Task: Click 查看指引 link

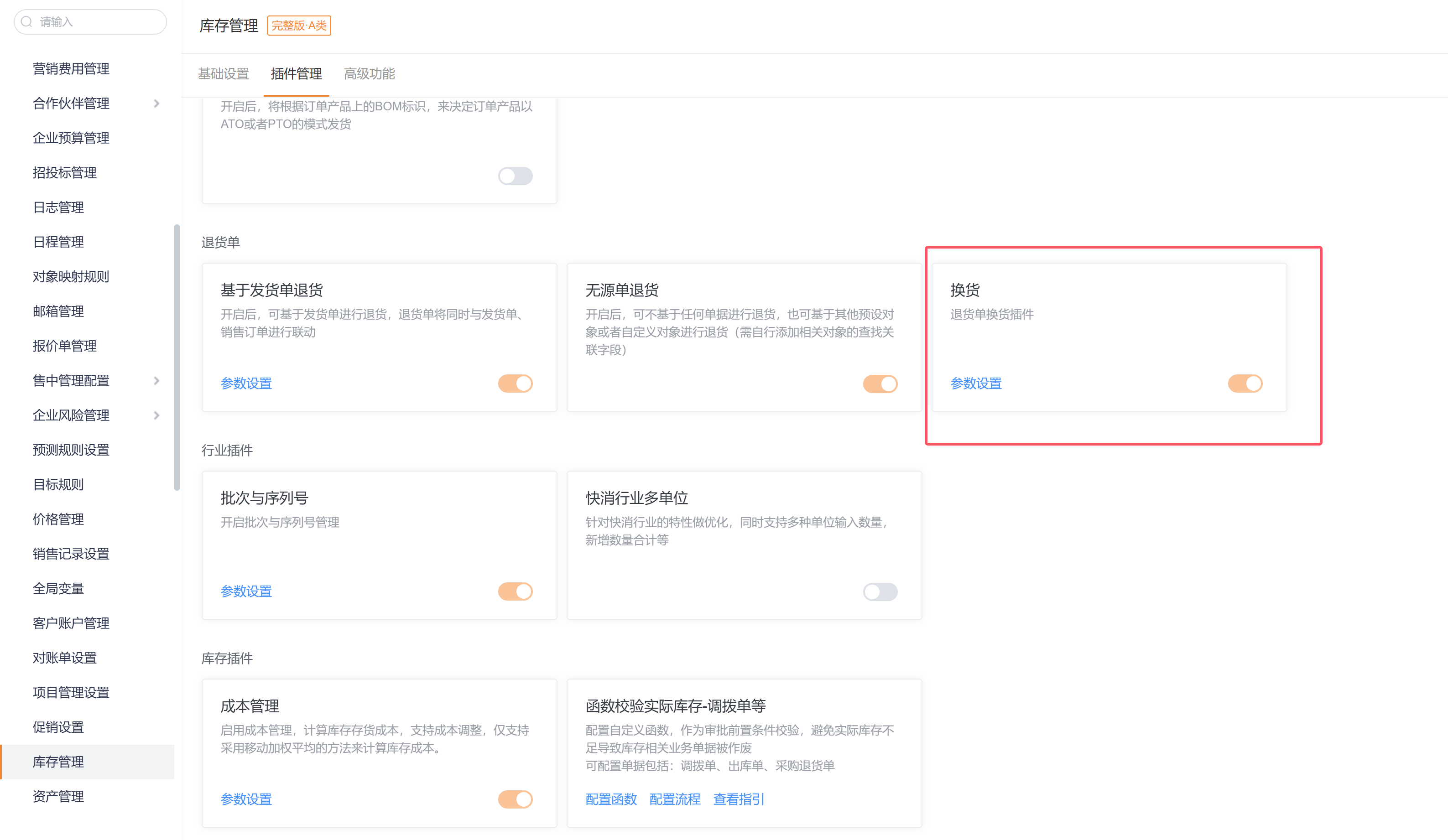Action: tap(738, 799)
